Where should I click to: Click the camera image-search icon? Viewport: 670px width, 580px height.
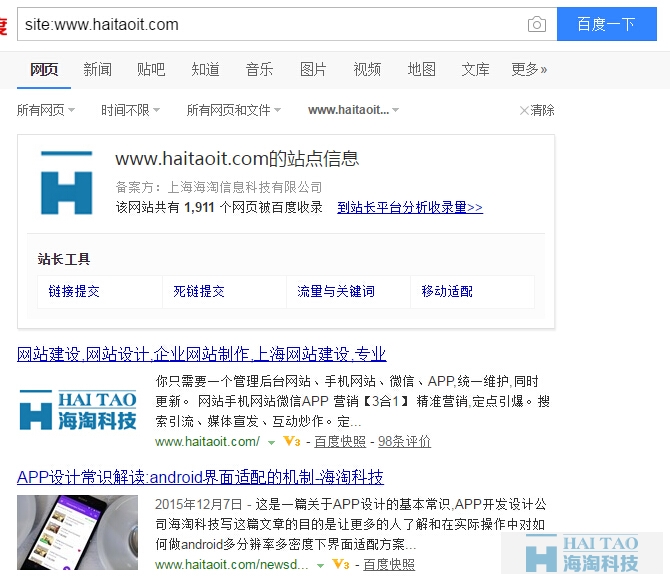[537, 24]
